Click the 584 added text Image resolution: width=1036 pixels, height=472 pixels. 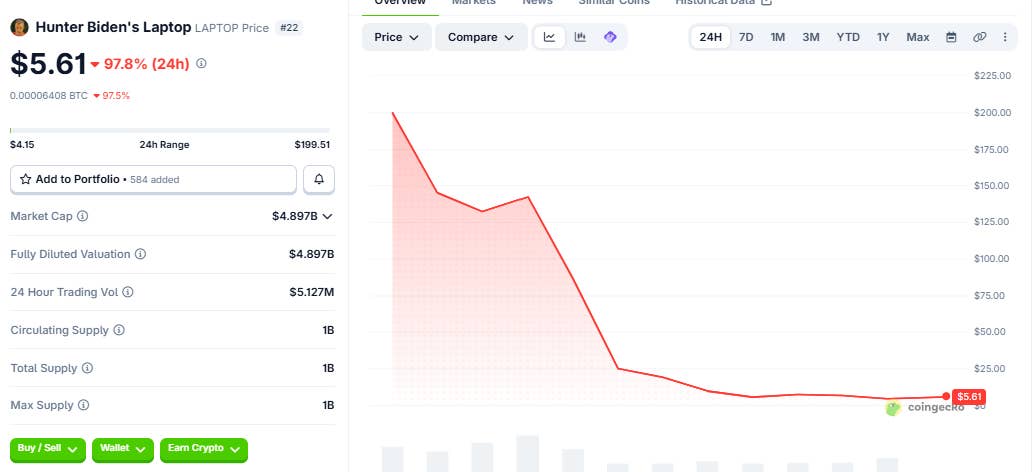point(155,180)
